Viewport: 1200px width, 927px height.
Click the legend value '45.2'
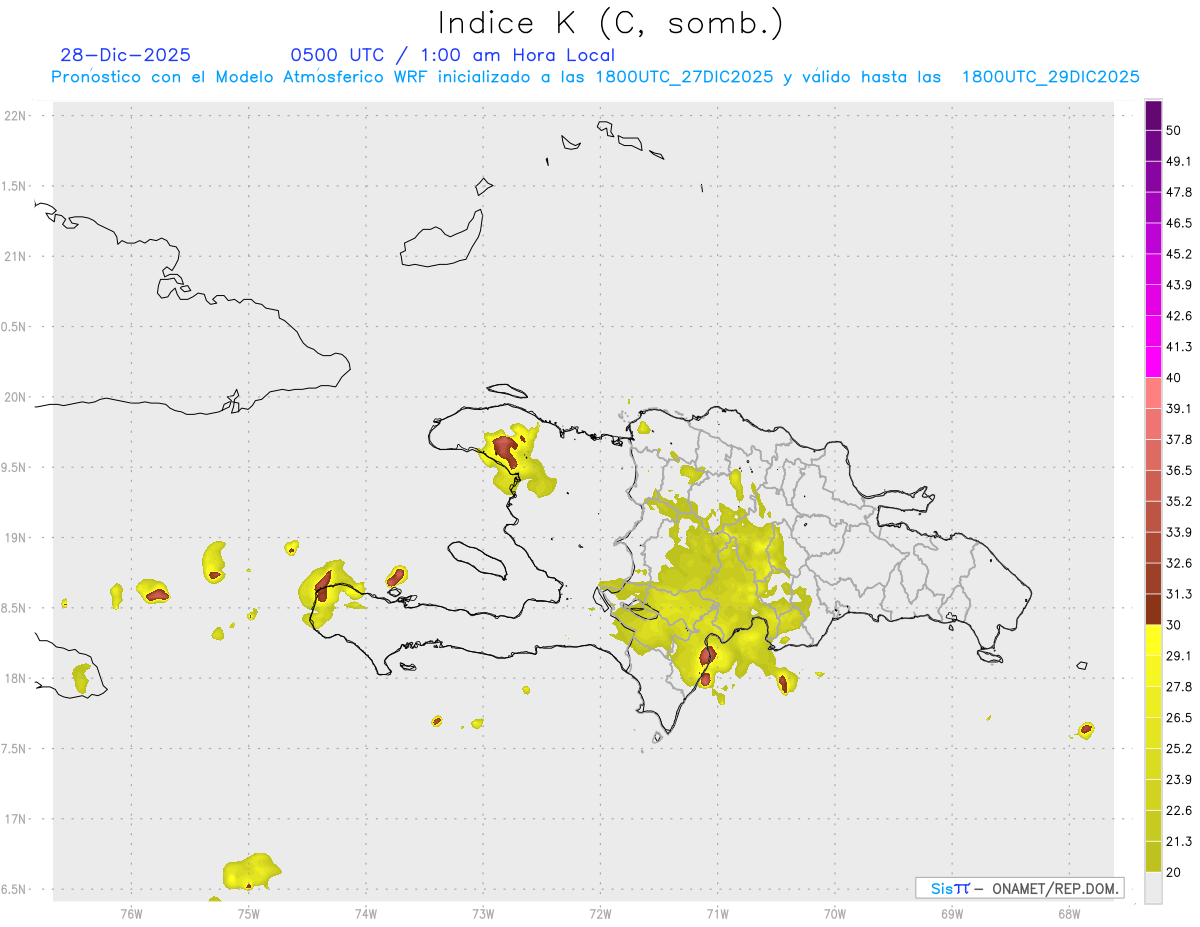pos(1179,254)
